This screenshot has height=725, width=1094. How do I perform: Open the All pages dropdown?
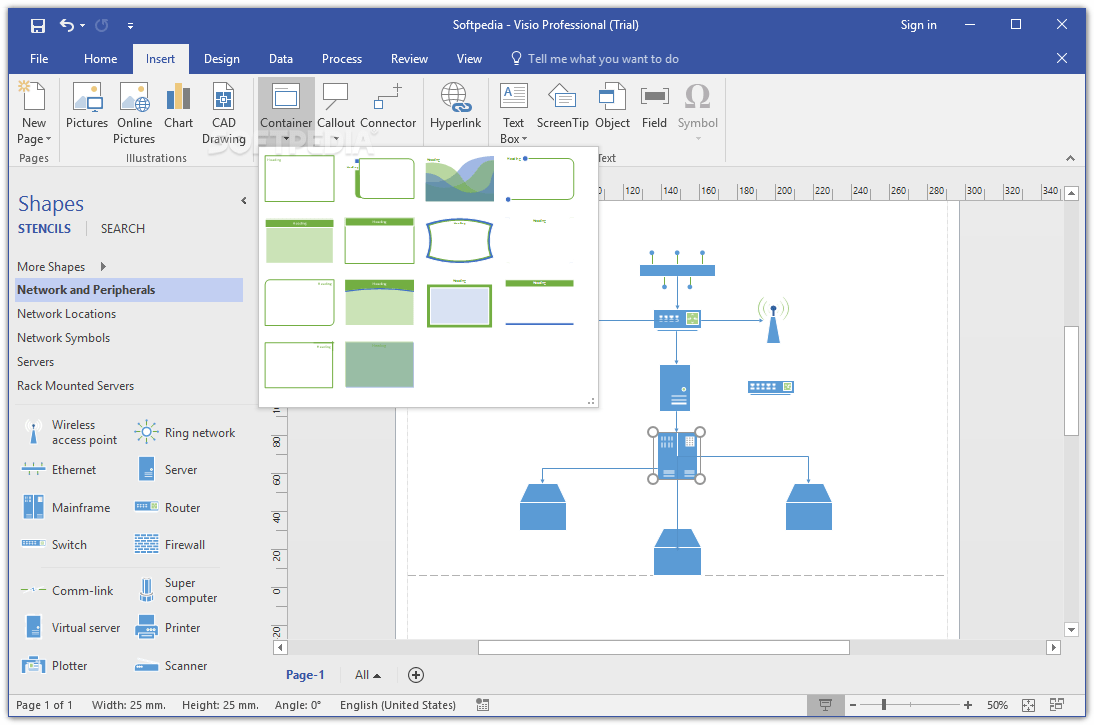click(x=367, y=675)
